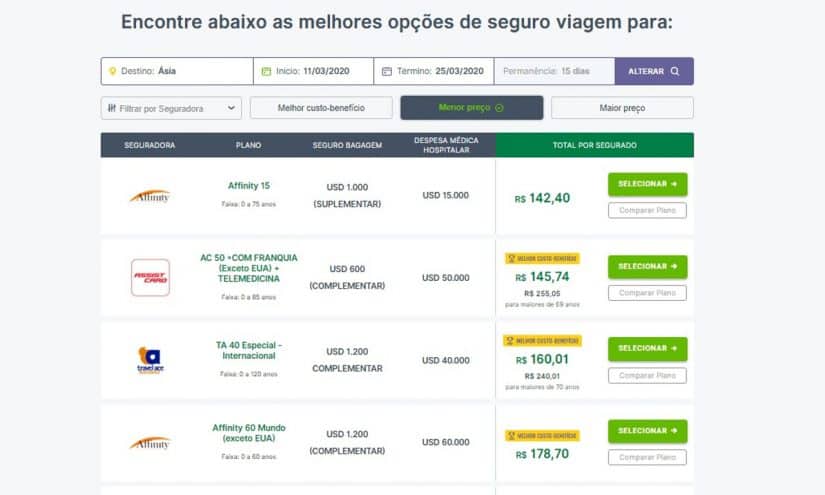Screen dimensions: 825x495
Task: Click the trophy badge above R$ 145,74
Action: (542, 258)
